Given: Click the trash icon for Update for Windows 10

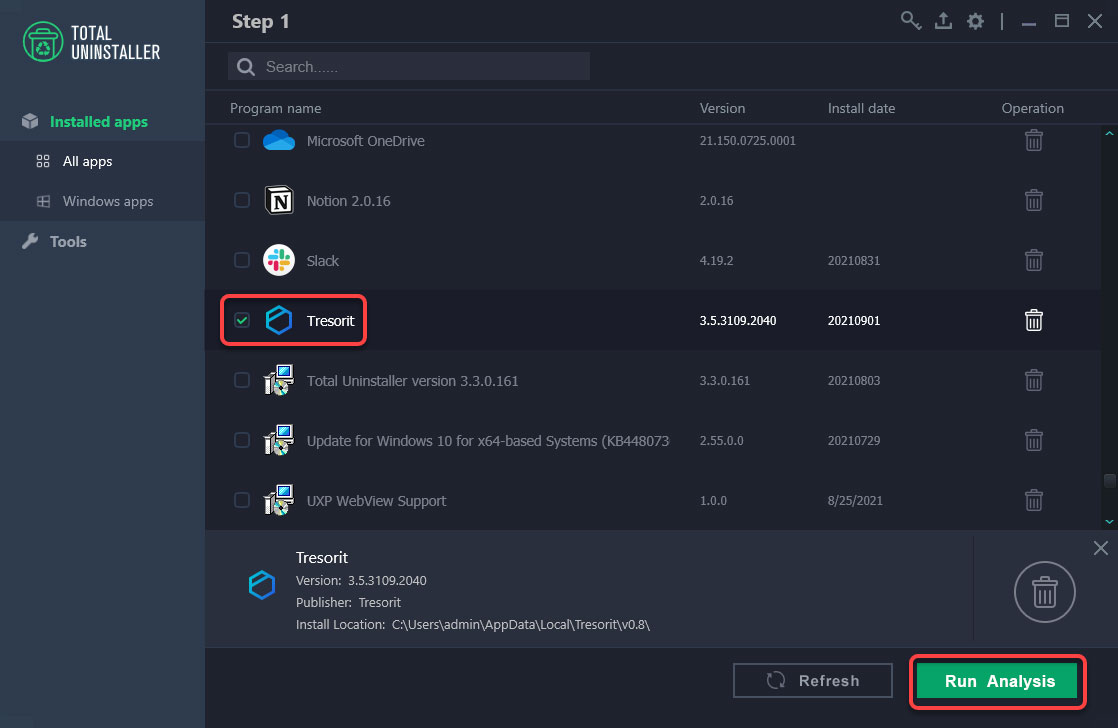Looking at the screenshot, I should coord(1033,440).
